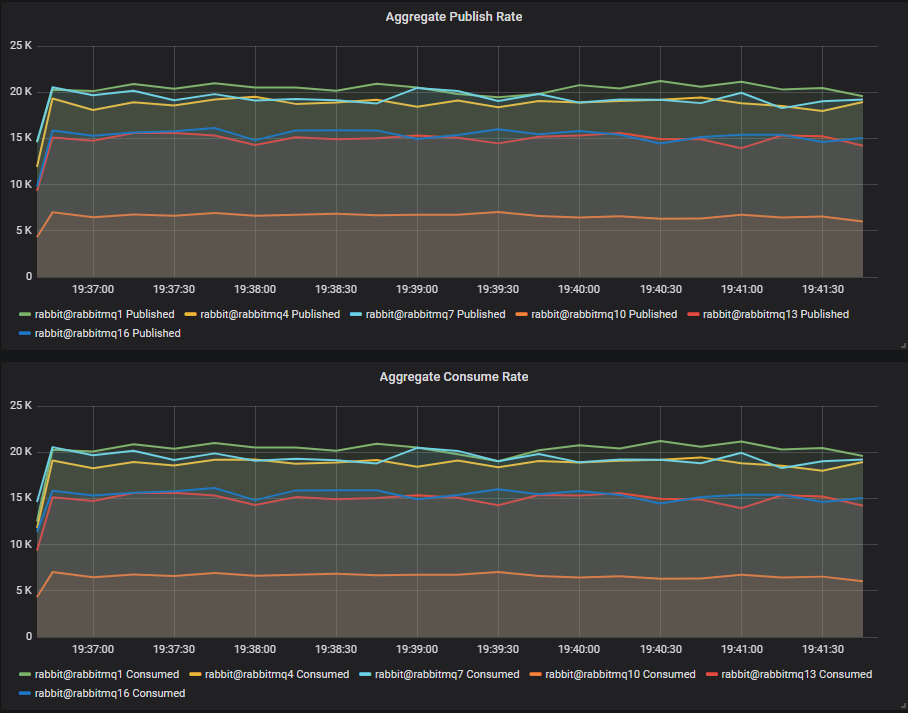Viewport: 908px width, 713px height.
Task: Click the 19:37:00 tick on the Consume Rate chart
Action: click(93, 649)
